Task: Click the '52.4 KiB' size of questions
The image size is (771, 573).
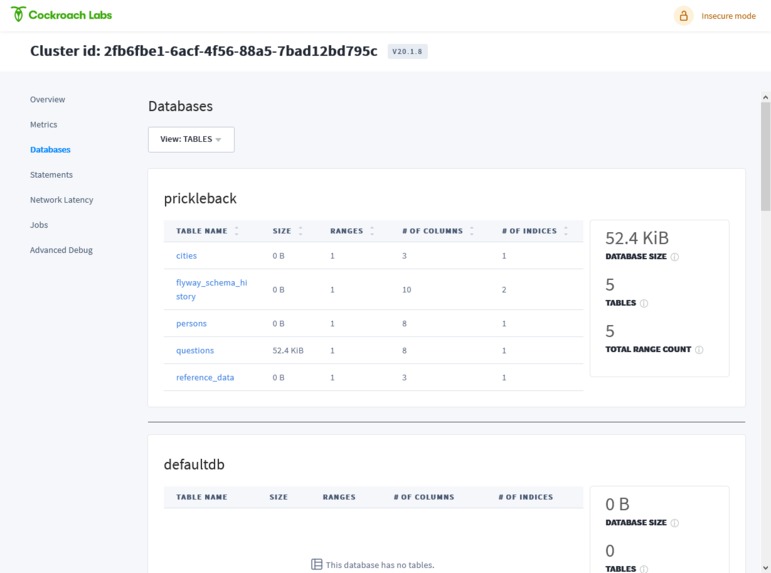Action: [x=288, y=351]
